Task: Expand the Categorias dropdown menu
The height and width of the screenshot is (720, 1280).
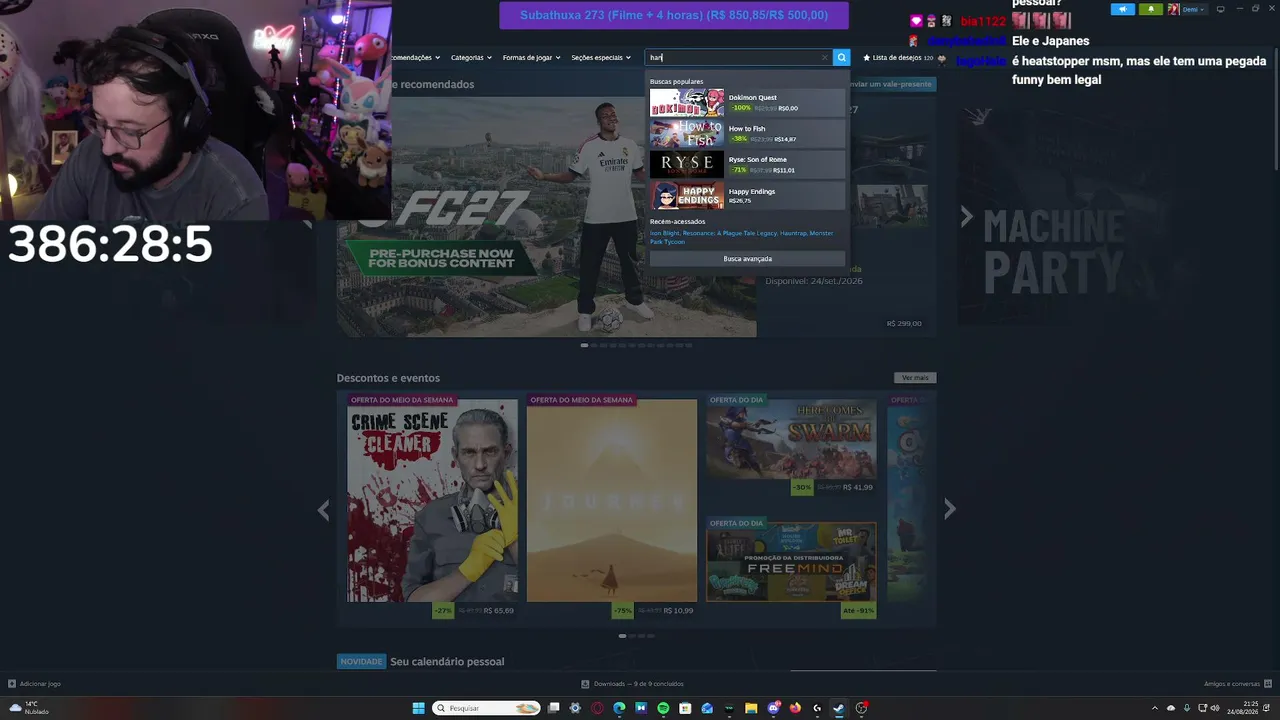Action: click(x=470, y=58)
